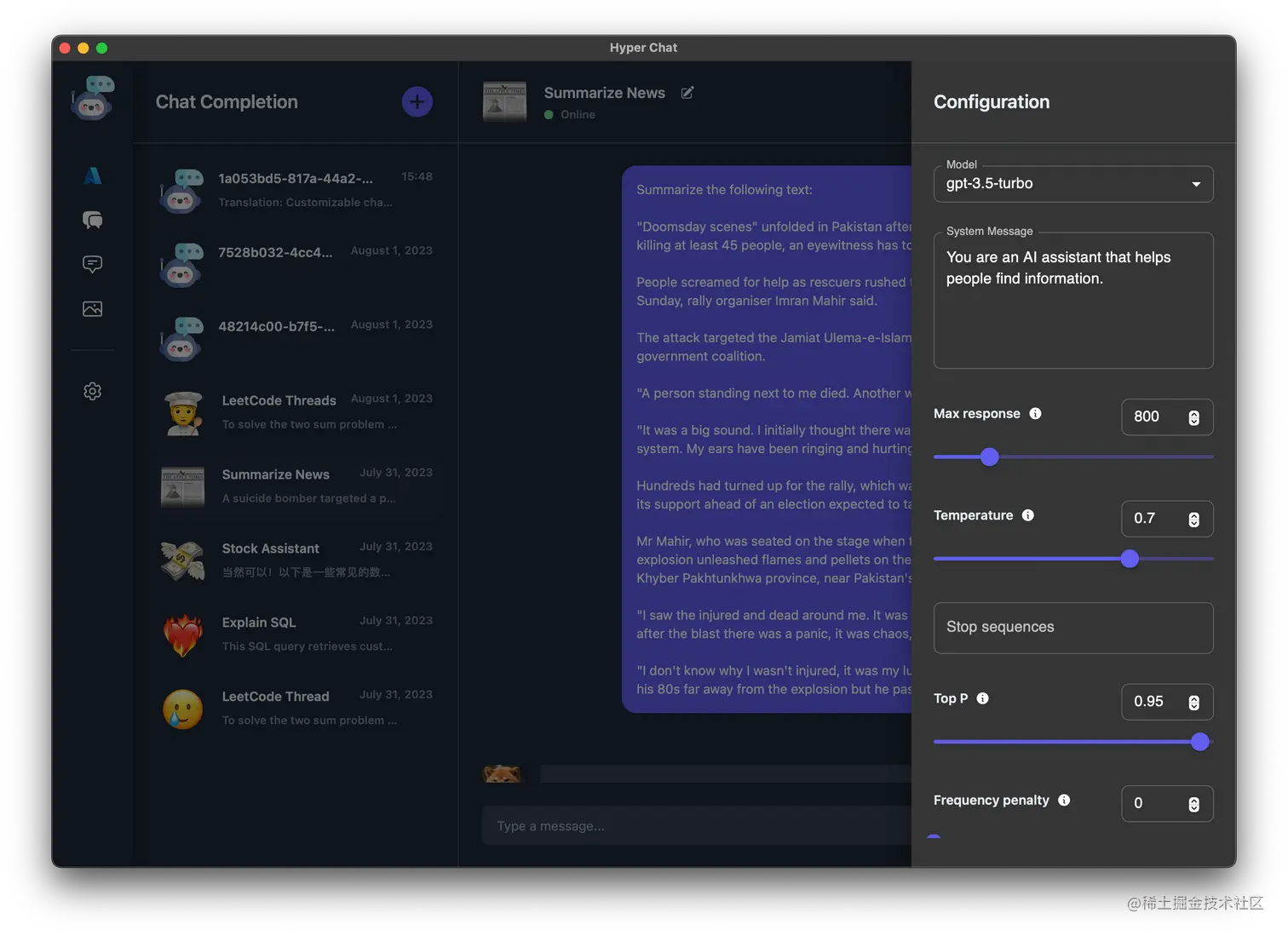
Task: Select the text completion message icon
Action: [93, 264]
